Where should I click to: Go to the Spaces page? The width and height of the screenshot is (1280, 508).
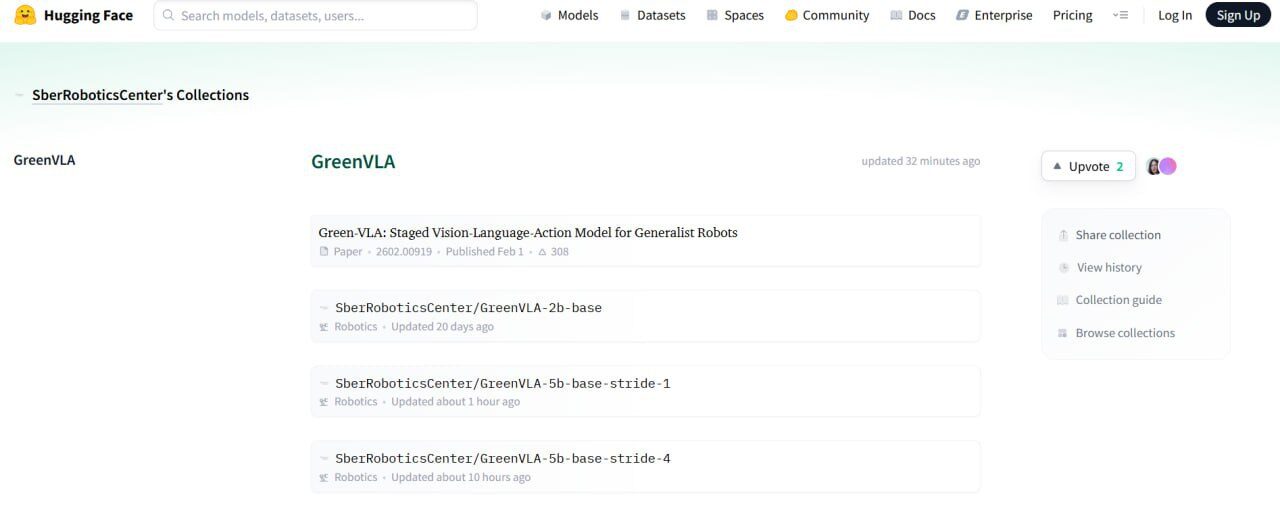[x=735, y=15]
